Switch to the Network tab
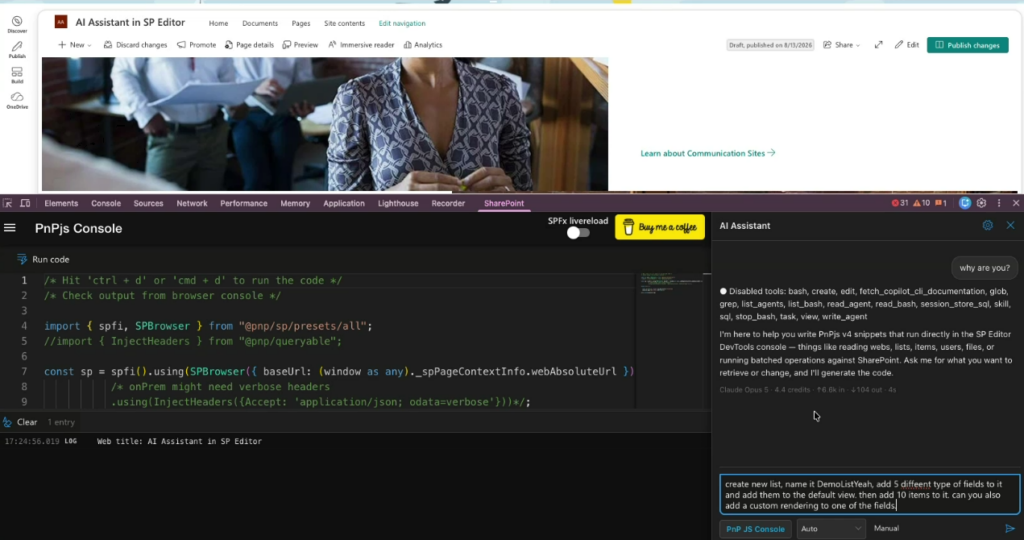Viewport: 1024px width, 540px height. pyautogui.click(x=192, y=204)
